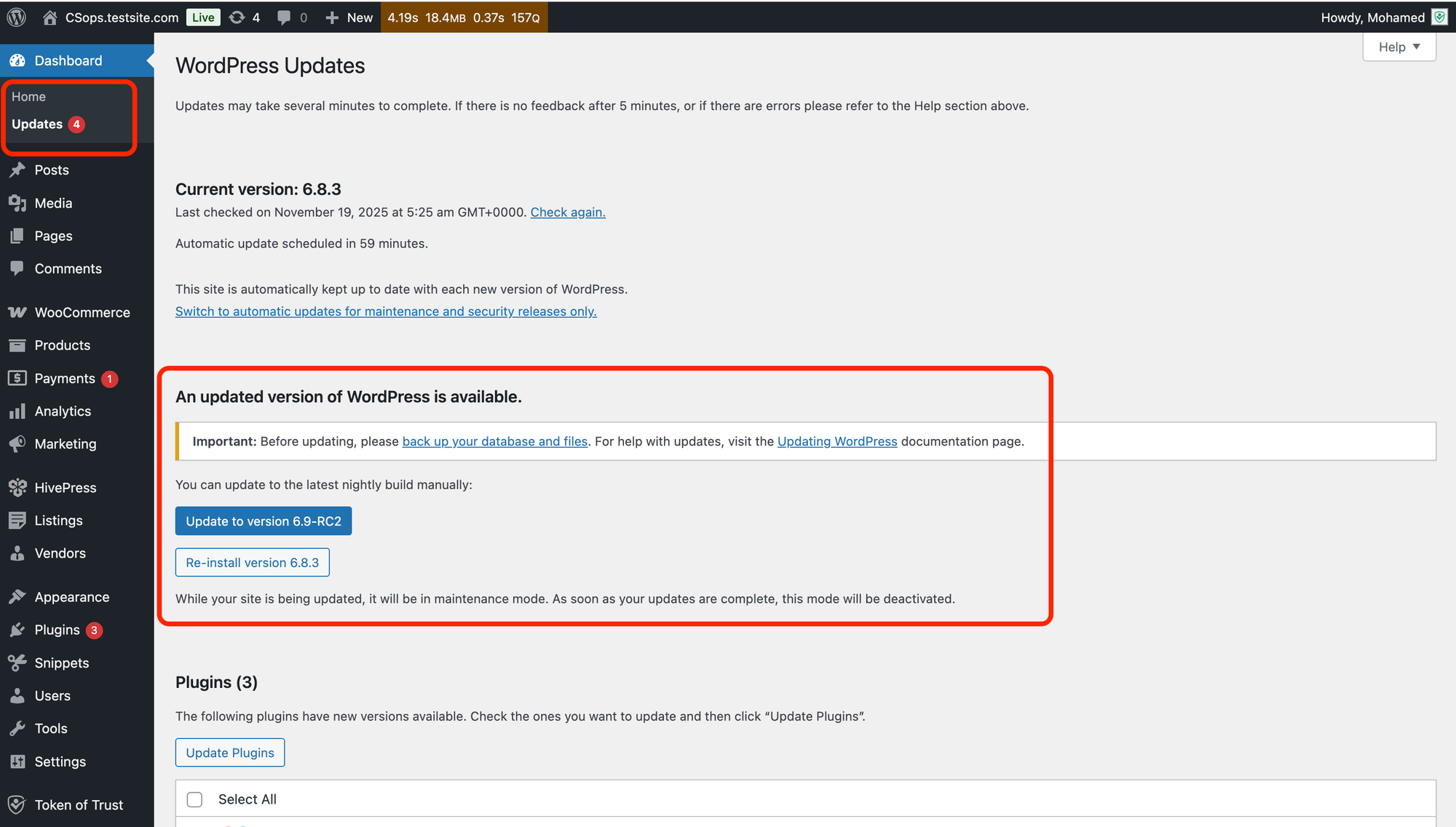Check the Select All plugins checkbox
Image resolution: width=1456 pixels, height=827 pixels.
click(x=194, y=799)
